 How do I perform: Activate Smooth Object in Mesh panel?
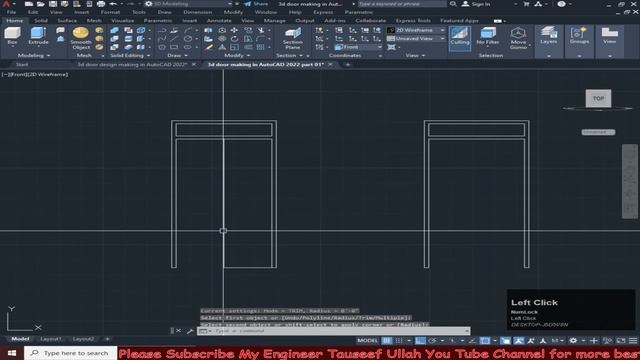81,38
